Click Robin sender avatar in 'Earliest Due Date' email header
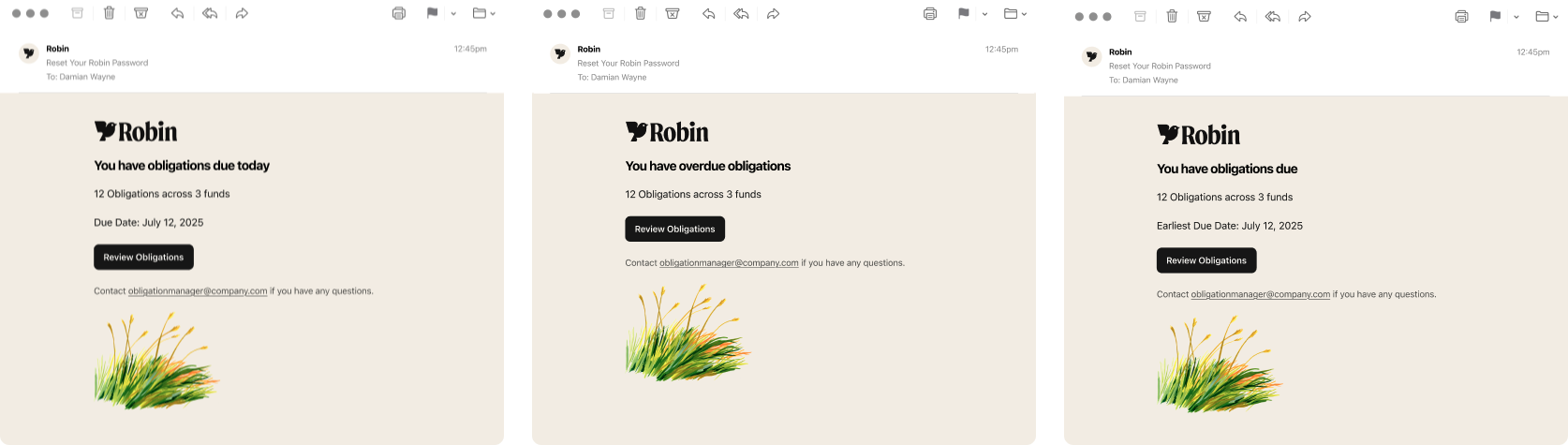 tap(1091, 57)
